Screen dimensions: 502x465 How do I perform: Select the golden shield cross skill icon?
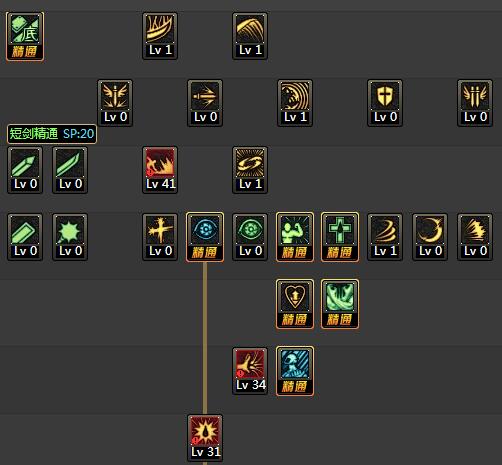point(385,103)
